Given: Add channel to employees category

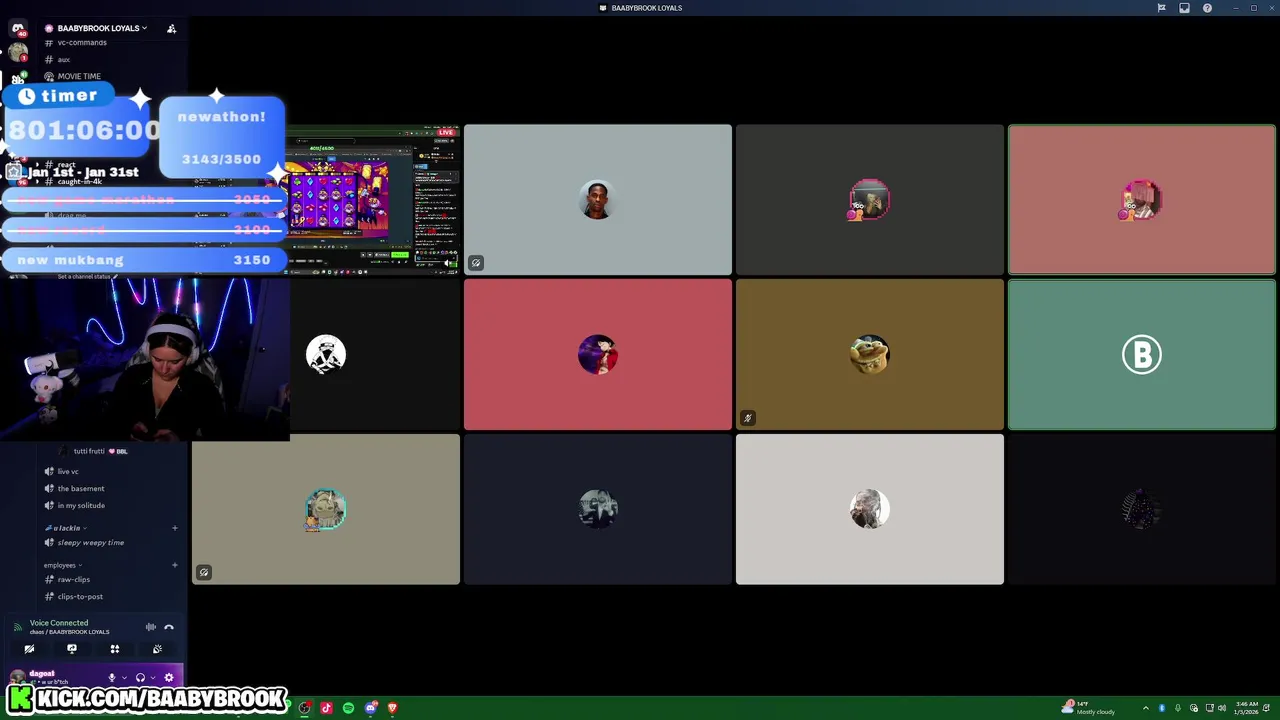Looking at the screenshot, I should [x=174, y=565].
